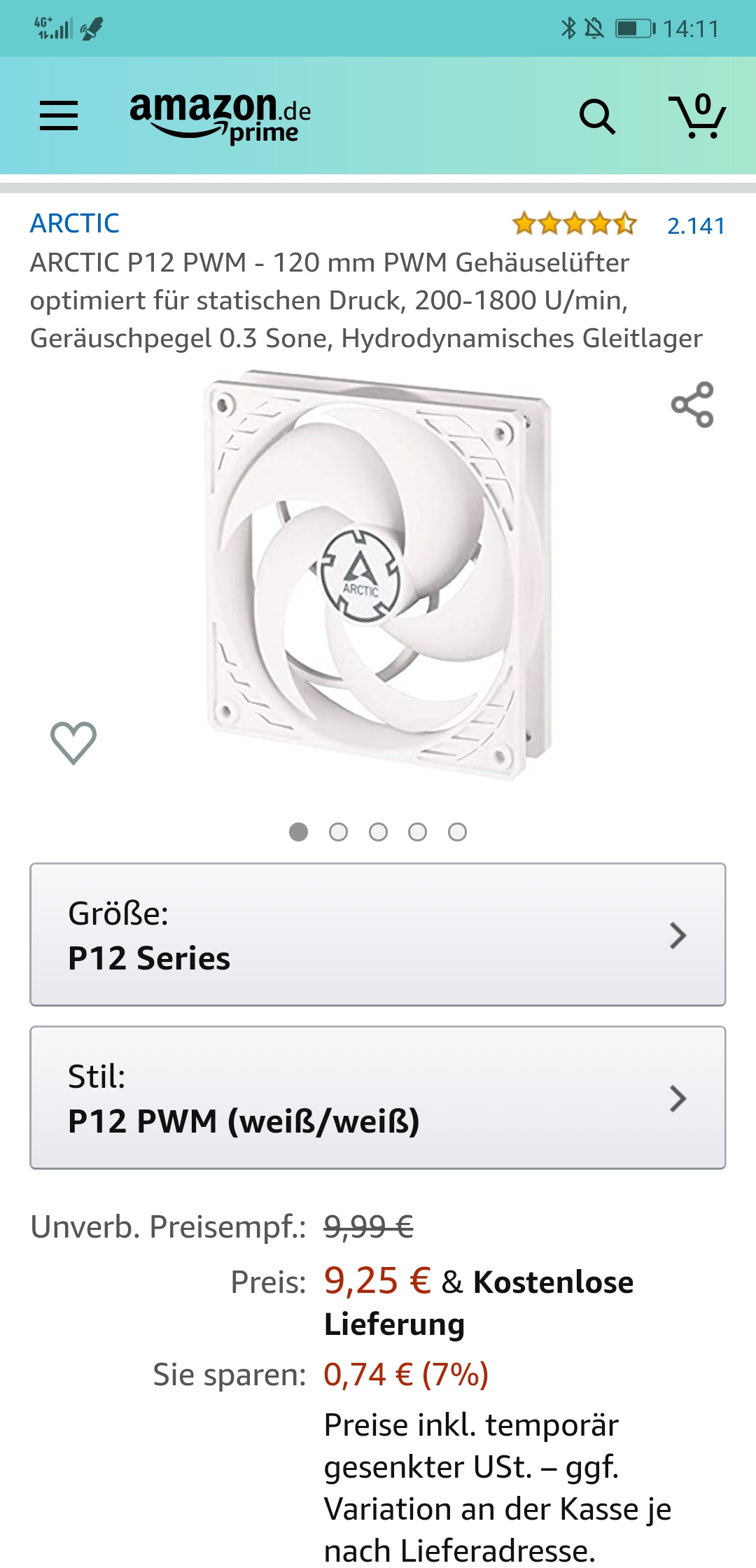
Task: Add product to wishlist with heart
Action: pos(73,742)
